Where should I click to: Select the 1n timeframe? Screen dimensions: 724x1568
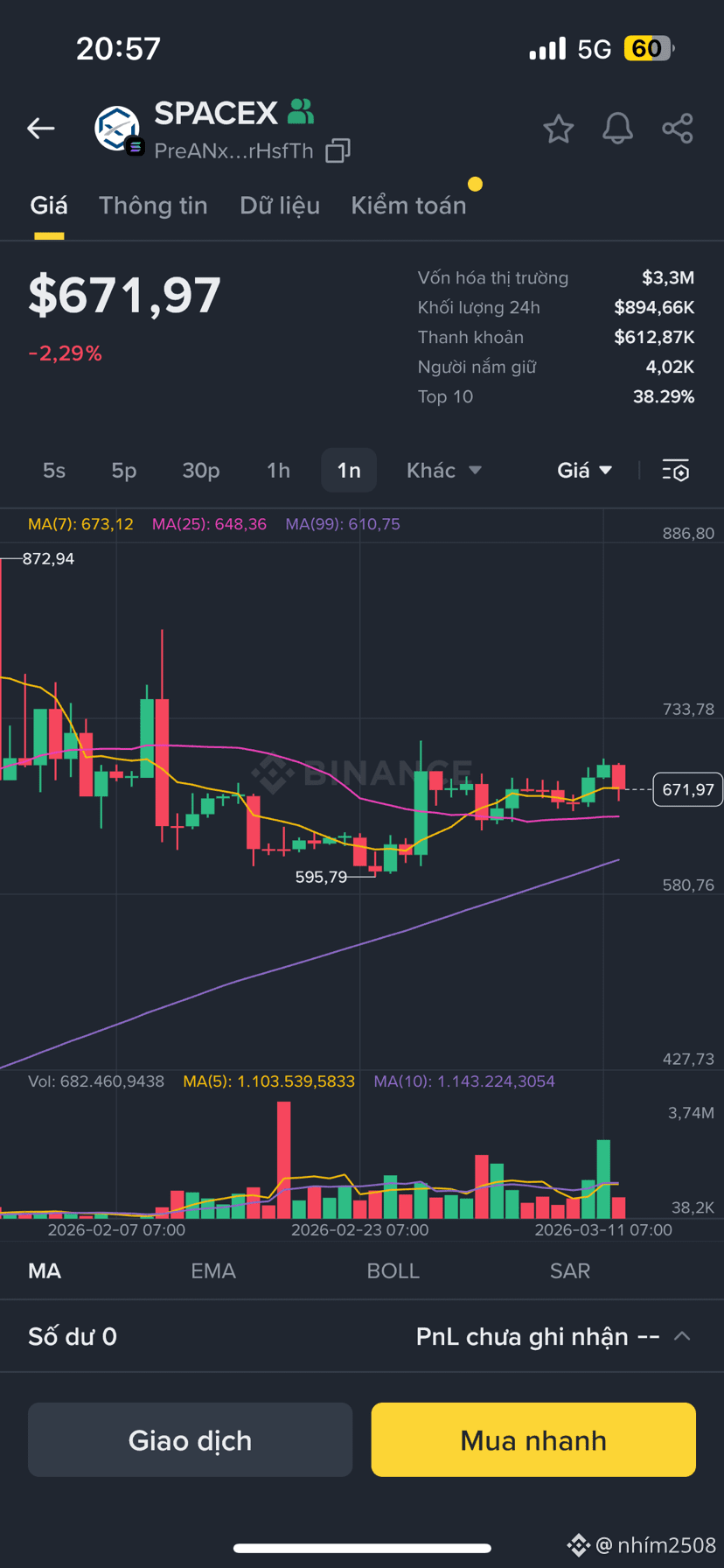tap(349, 471)
